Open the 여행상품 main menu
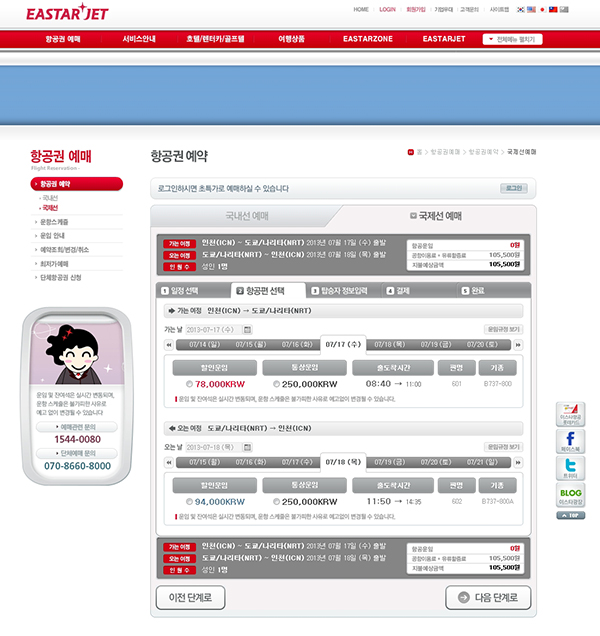This screenshot has height=636, width=600. point(291,39)
